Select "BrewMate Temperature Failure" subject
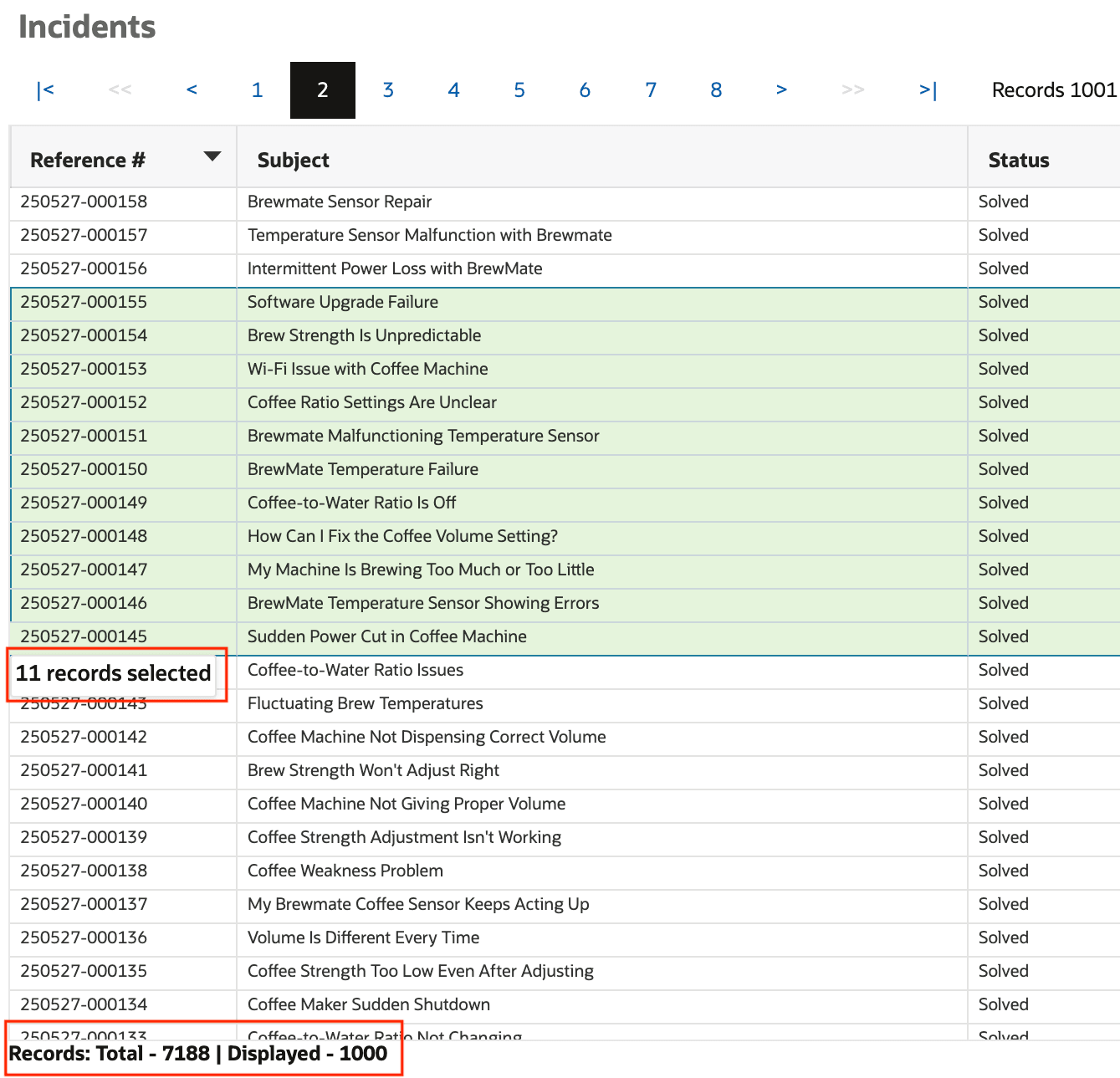This screenshot has height=1078, width=1120. pos(363,469)
